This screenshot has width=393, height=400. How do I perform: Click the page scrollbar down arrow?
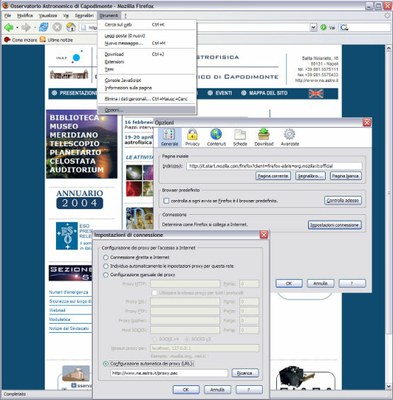388,386
